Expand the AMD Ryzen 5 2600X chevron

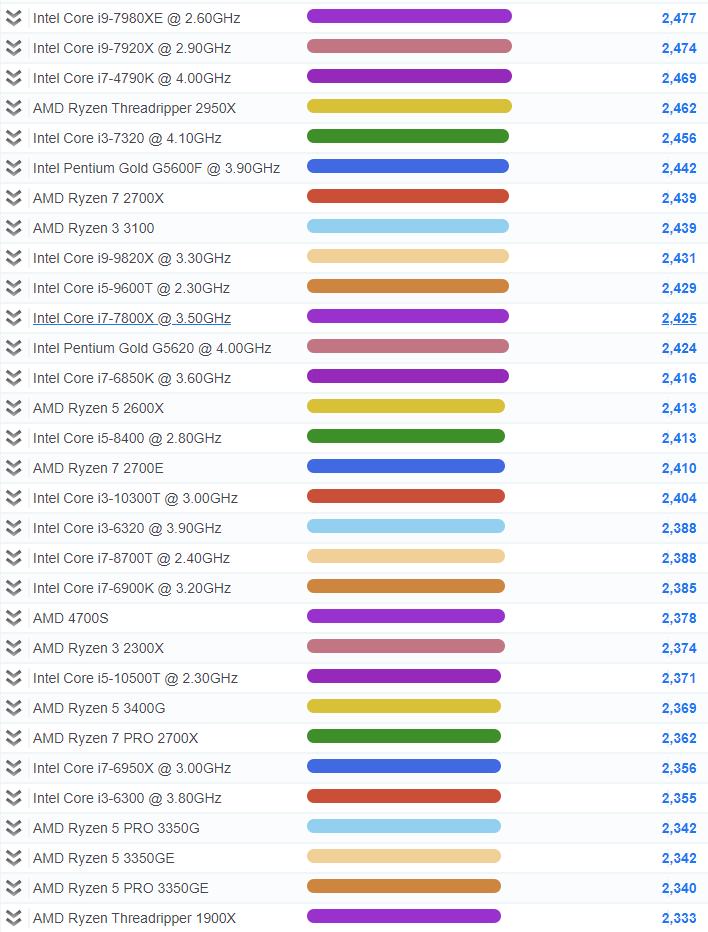tap(14, 408)
